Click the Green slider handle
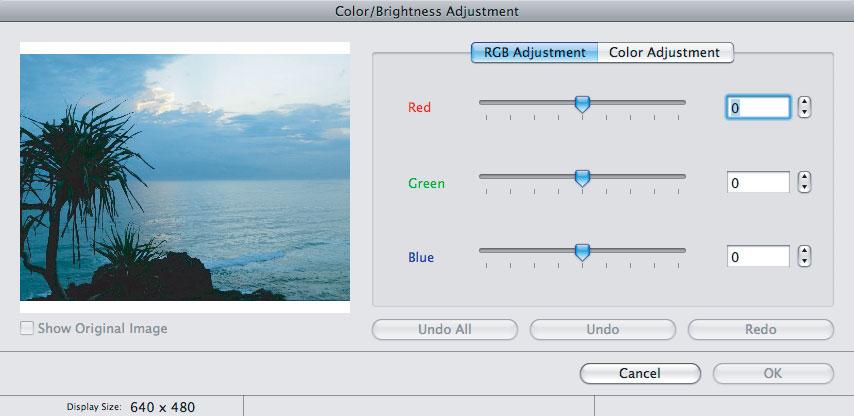 coord(582,178)
